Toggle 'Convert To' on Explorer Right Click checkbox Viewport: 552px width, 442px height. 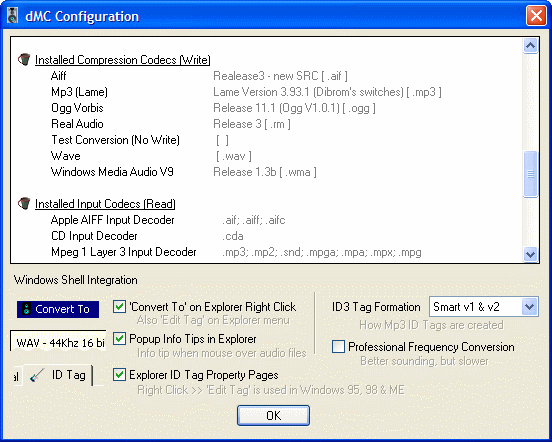tap(119, 307)
